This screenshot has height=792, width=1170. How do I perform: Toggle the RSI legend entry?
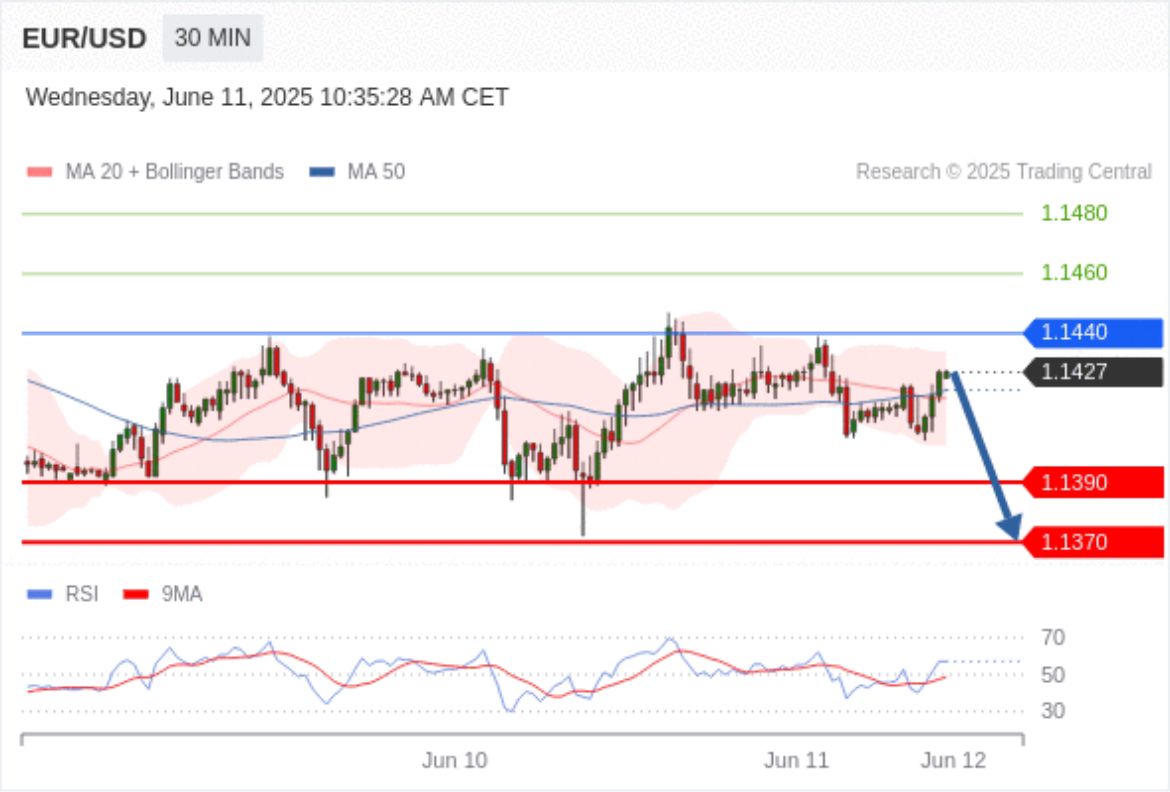(81, 595)
